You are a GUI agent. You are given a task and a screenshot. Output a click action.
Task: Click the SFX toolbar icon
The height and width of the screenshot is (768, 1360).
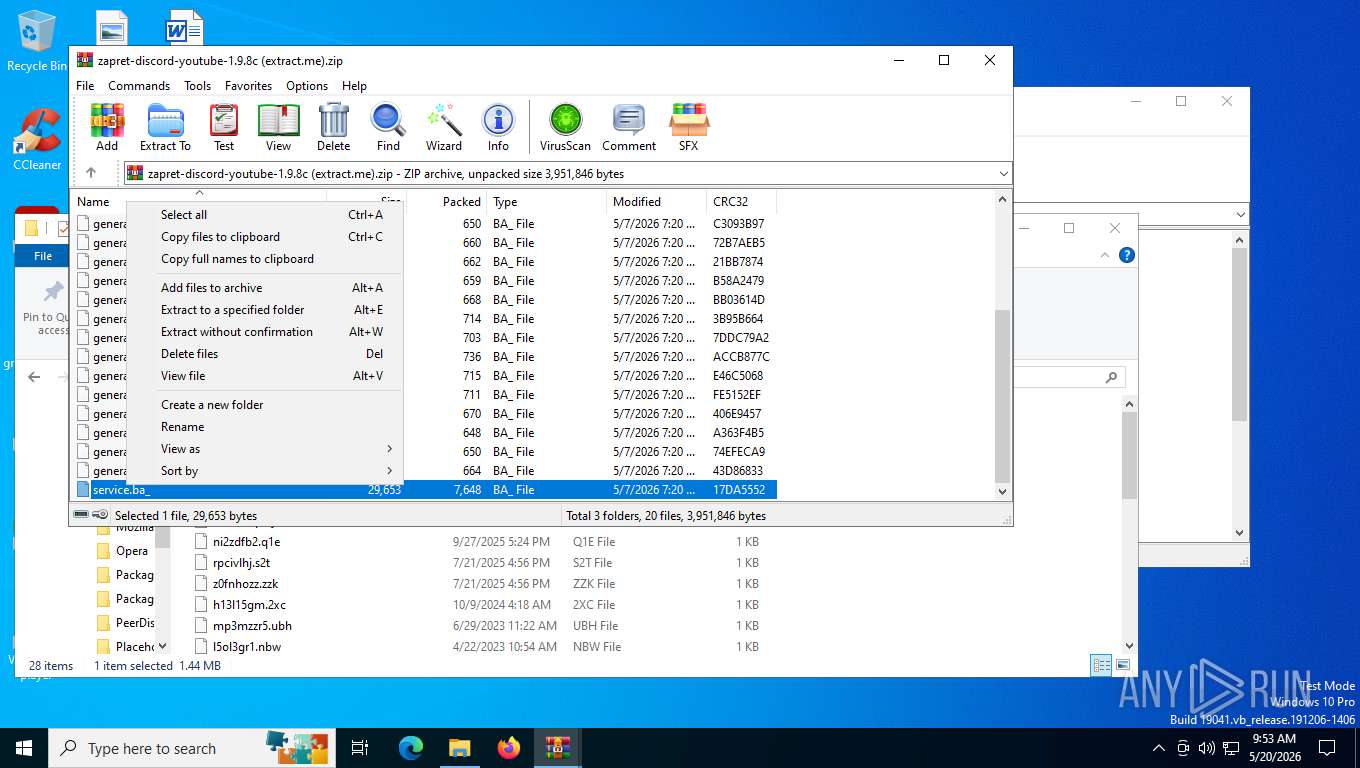[688, 127]
